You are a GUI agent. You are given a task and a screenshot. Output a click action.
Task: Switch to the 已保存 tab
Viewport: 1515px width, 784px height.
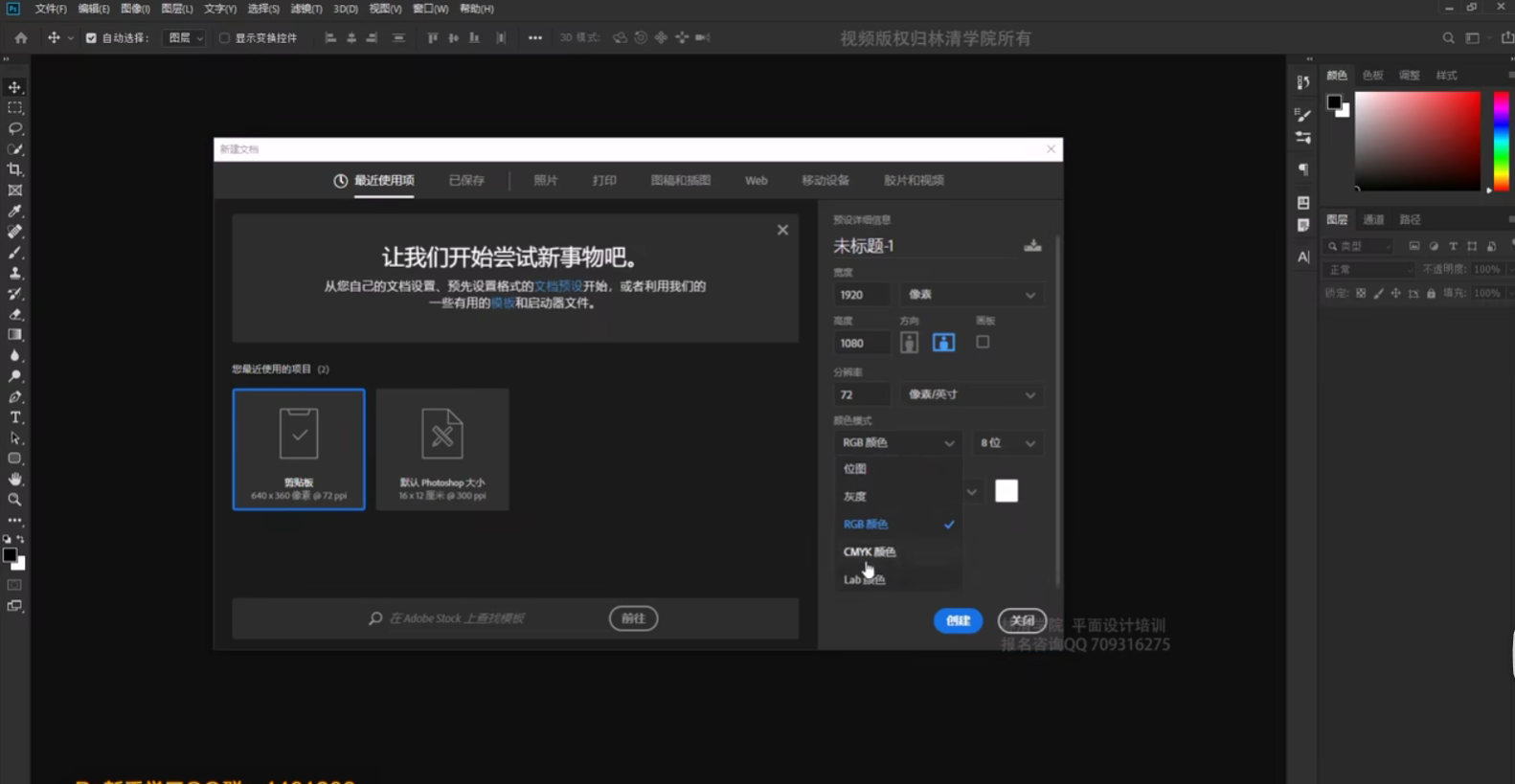click(466, 180)
